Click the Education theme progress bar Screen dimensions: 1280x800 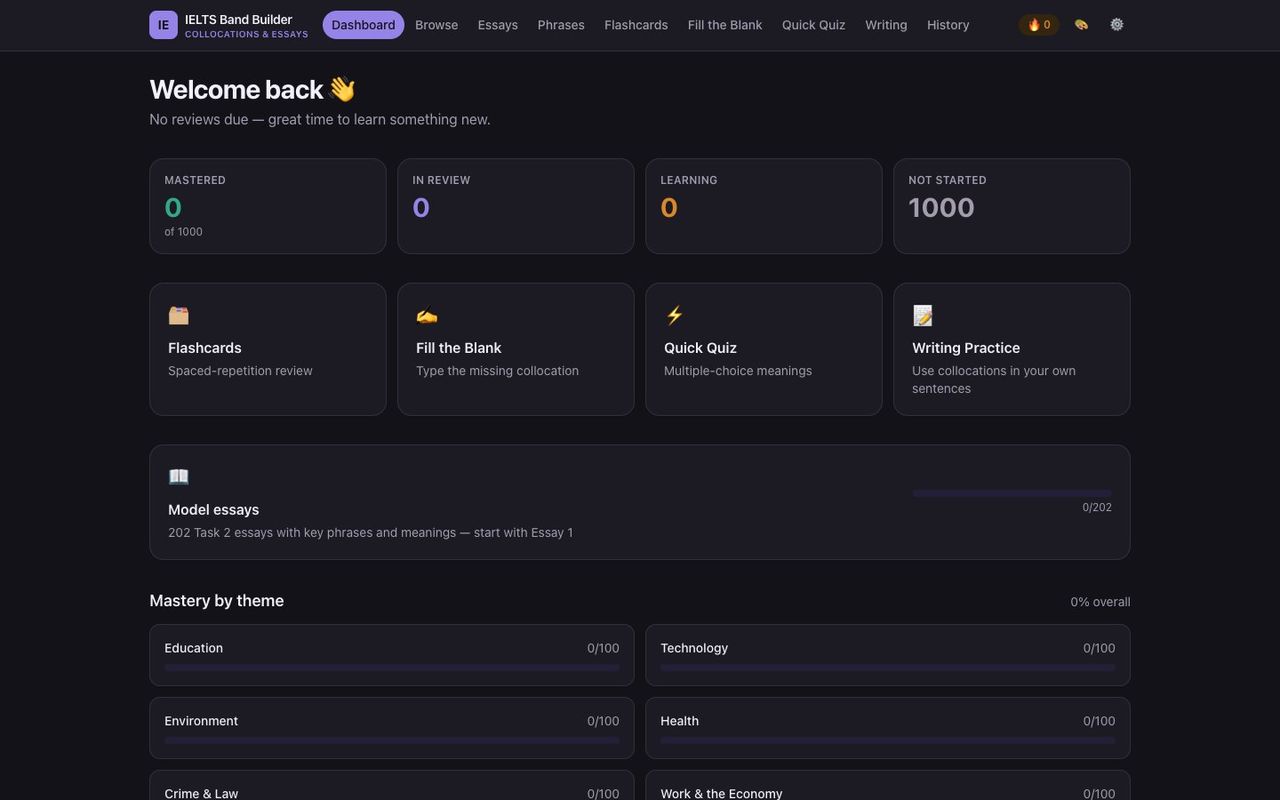pyautogui.click(x=392, y=667)
